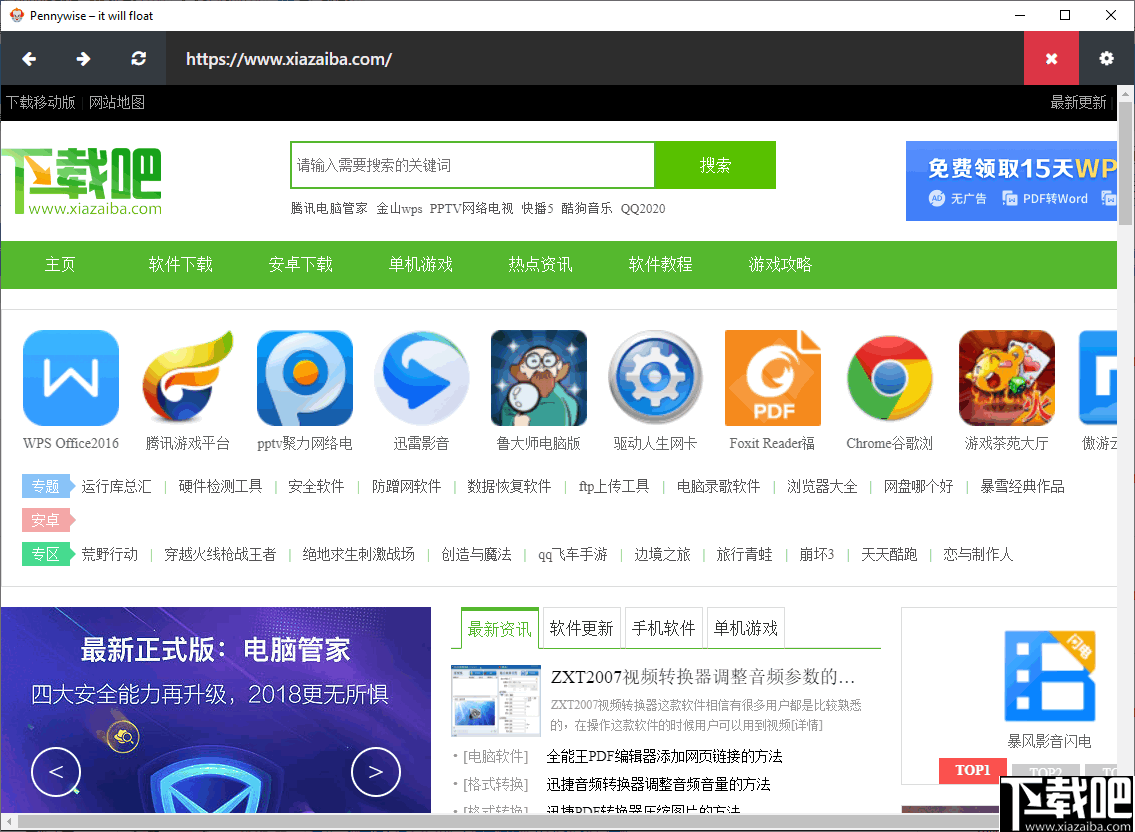Click the 专区 tag label
Viewport: 1135px width, 832px height.
coord(48,554)
